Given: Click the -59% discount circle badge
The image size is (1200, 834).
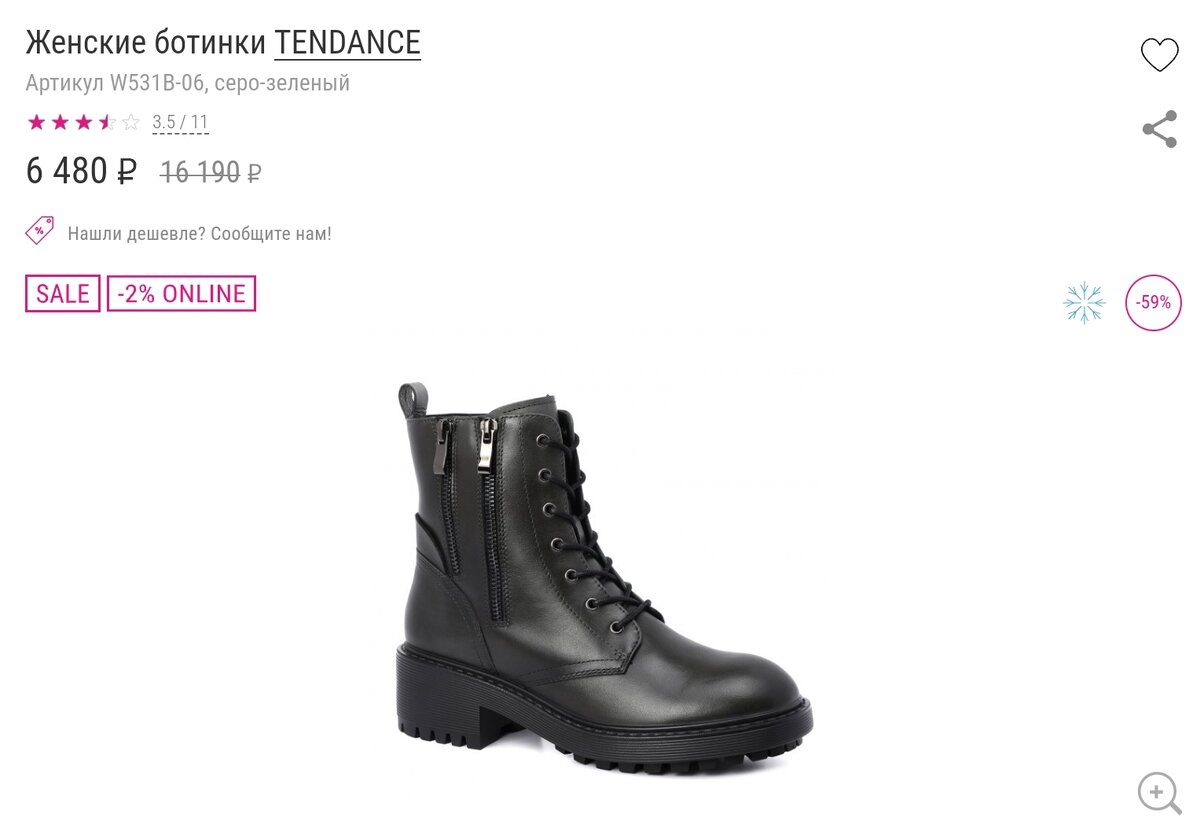Looking at the screenshot, I should coord(1153,302).
